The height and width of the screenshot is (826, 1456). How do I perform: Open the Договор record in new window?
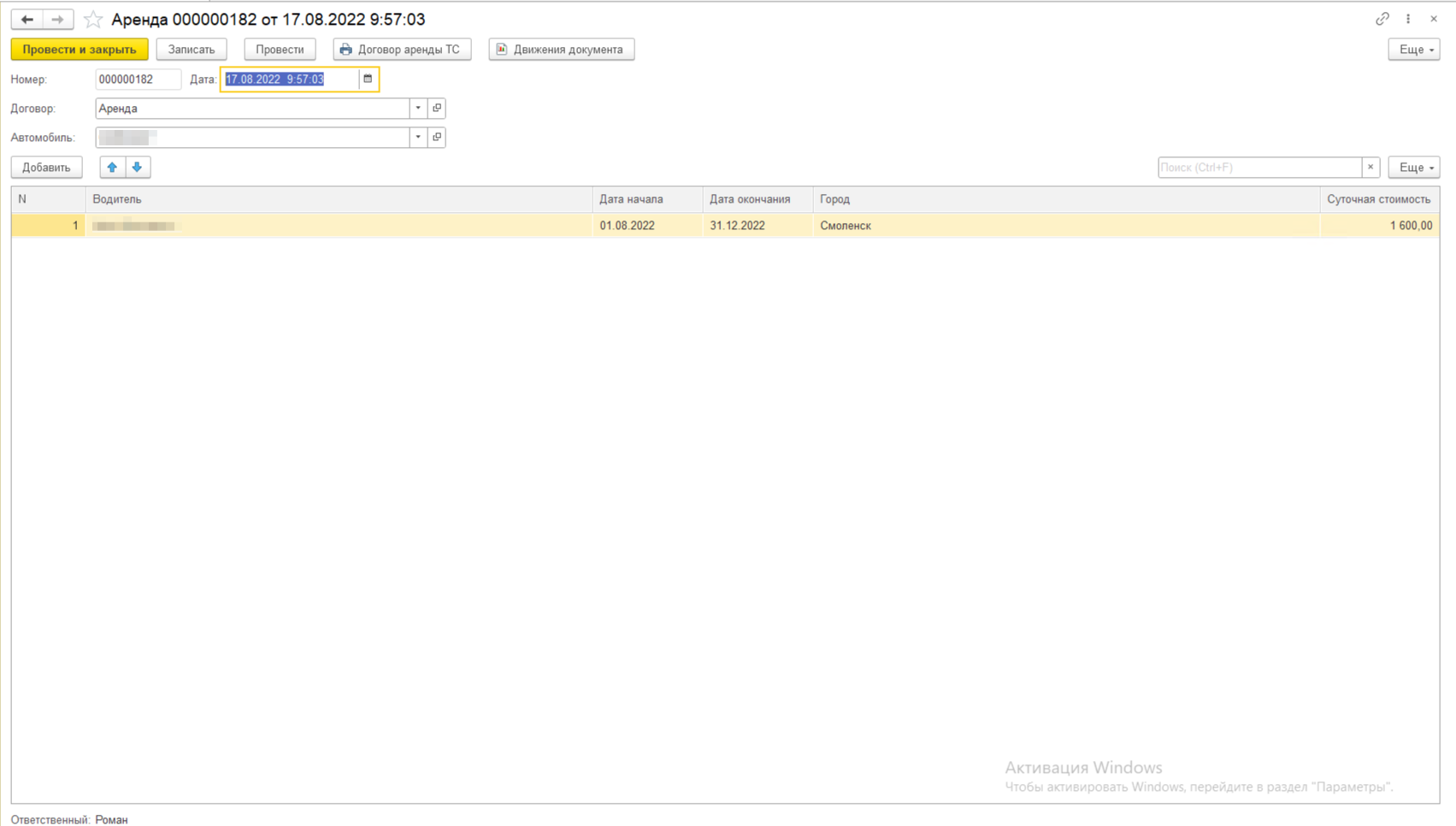click(x=437, y=109)
